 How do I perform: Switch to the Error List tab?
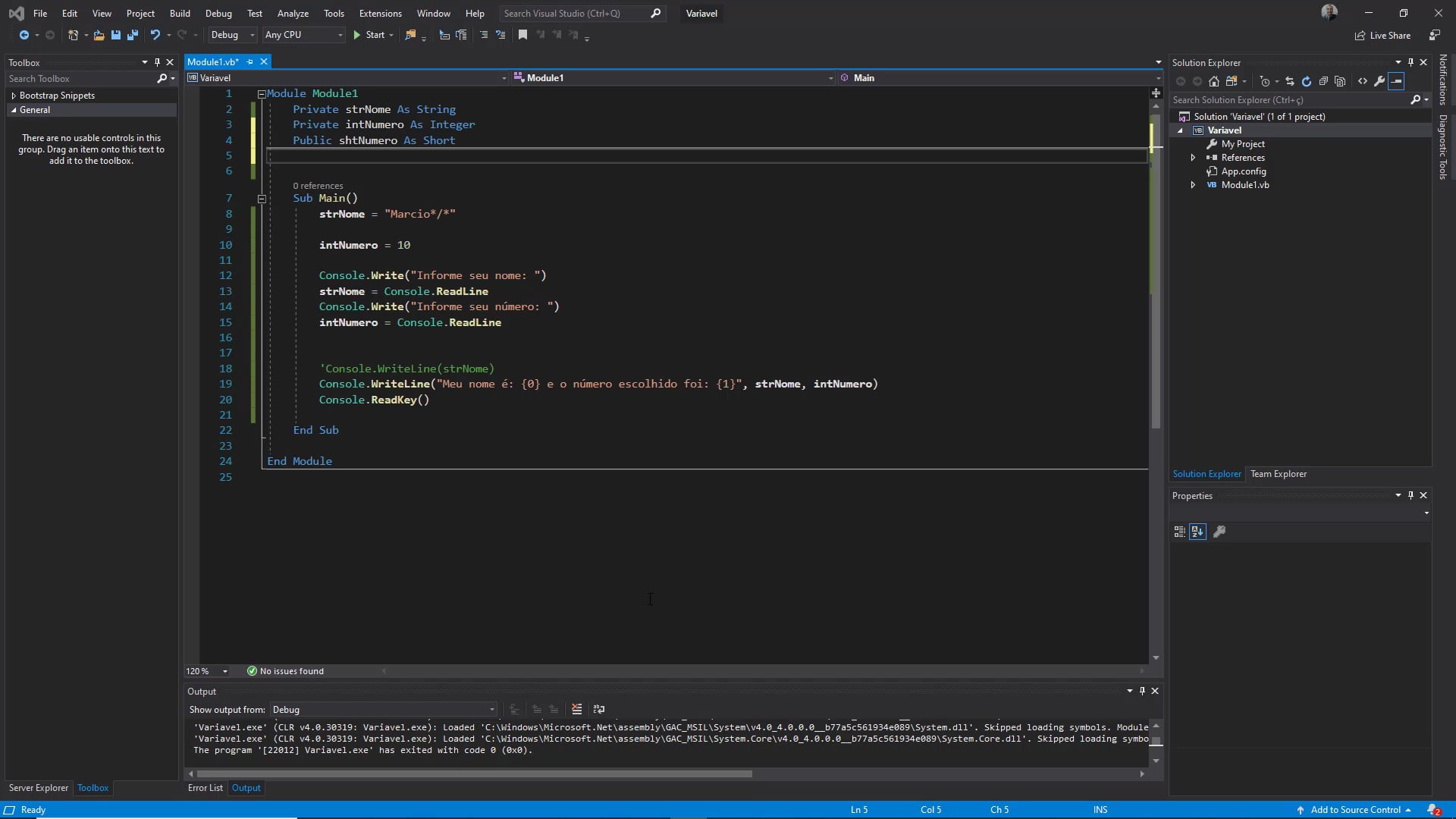tap(205, 788)
